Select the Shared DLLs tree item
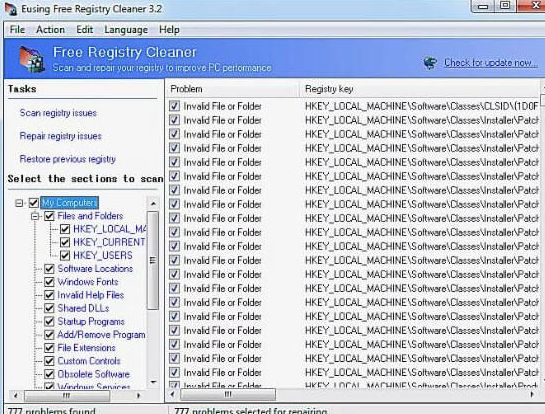 [83, 308]
